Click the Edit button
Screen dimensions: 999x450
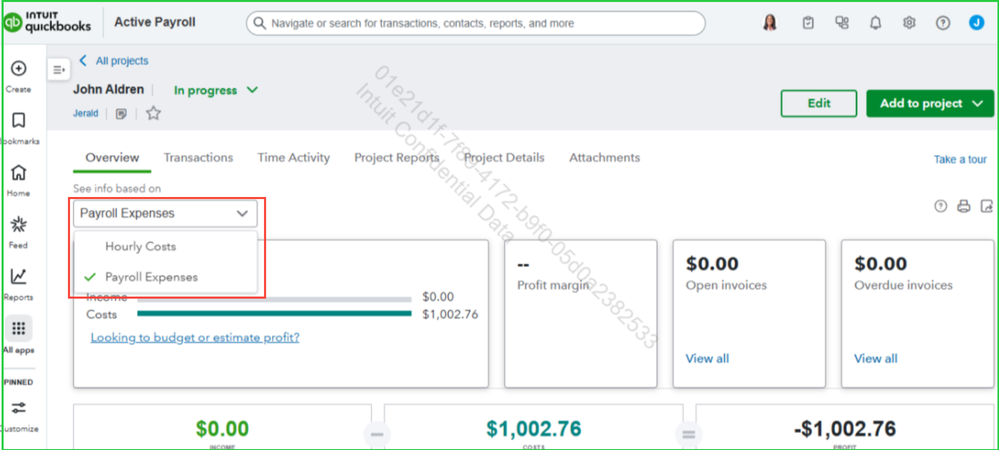(818, 103)
